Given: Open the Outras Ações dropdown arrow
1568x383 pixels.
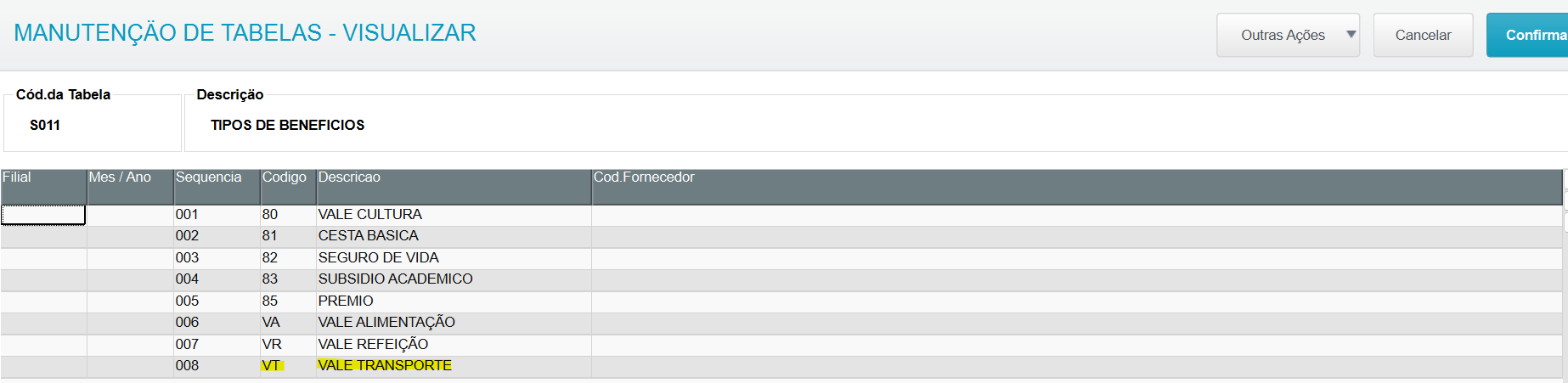Looking at the screenshot, I should pyautogui.click(x=1351, y=35).
